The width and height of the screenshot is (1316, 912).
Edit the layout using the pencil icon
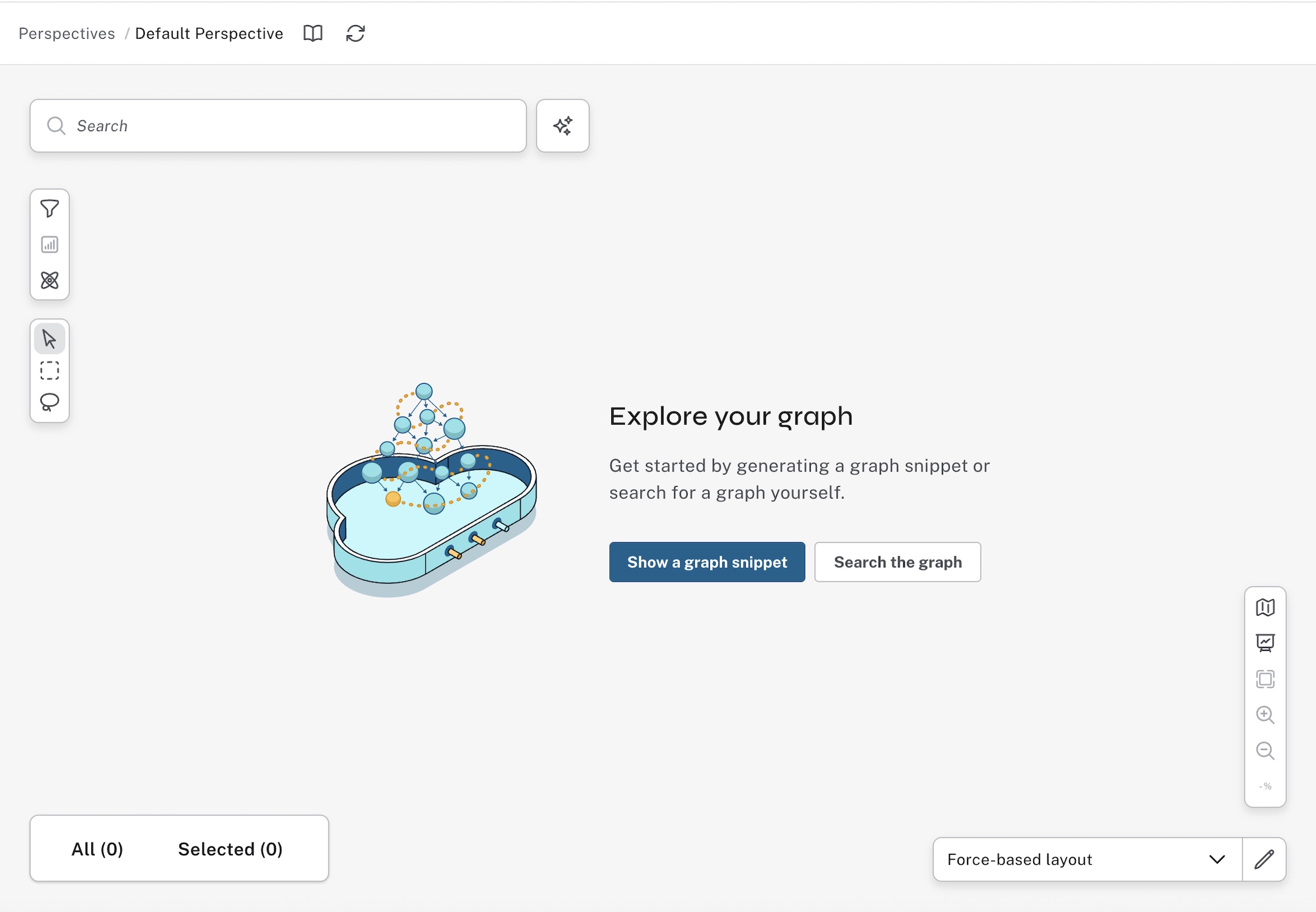1264,859
